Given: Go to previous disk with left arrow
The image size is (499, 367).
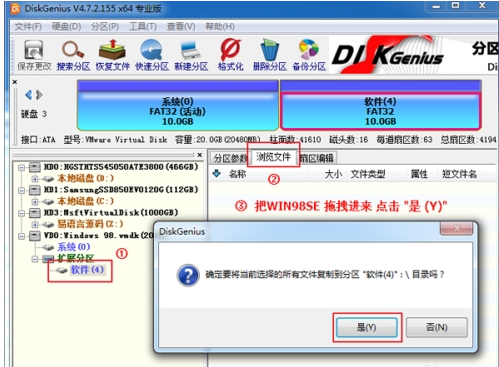Looking at the screenshot, I should pyautogui.click(x=29, y=95).
